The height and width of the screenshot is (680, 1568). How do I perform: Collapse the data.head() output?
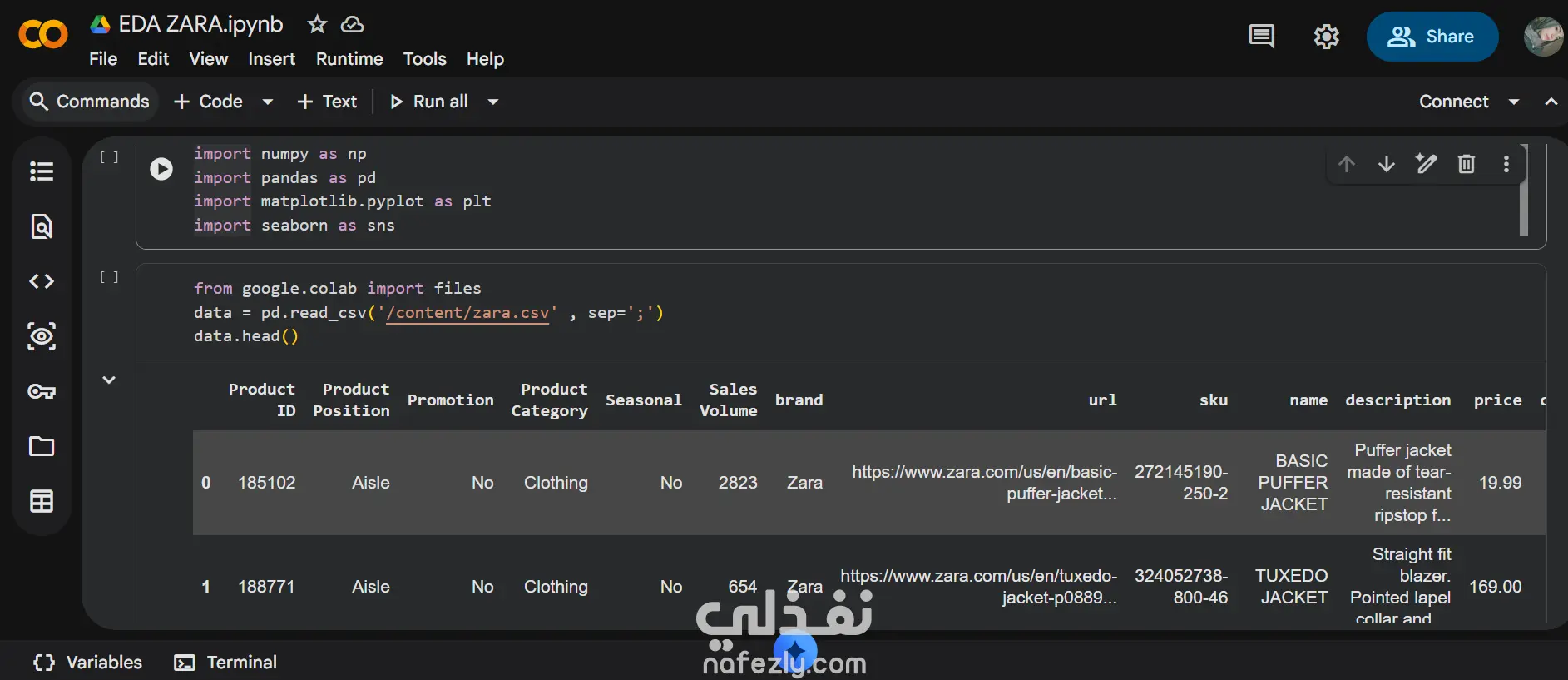109,380
